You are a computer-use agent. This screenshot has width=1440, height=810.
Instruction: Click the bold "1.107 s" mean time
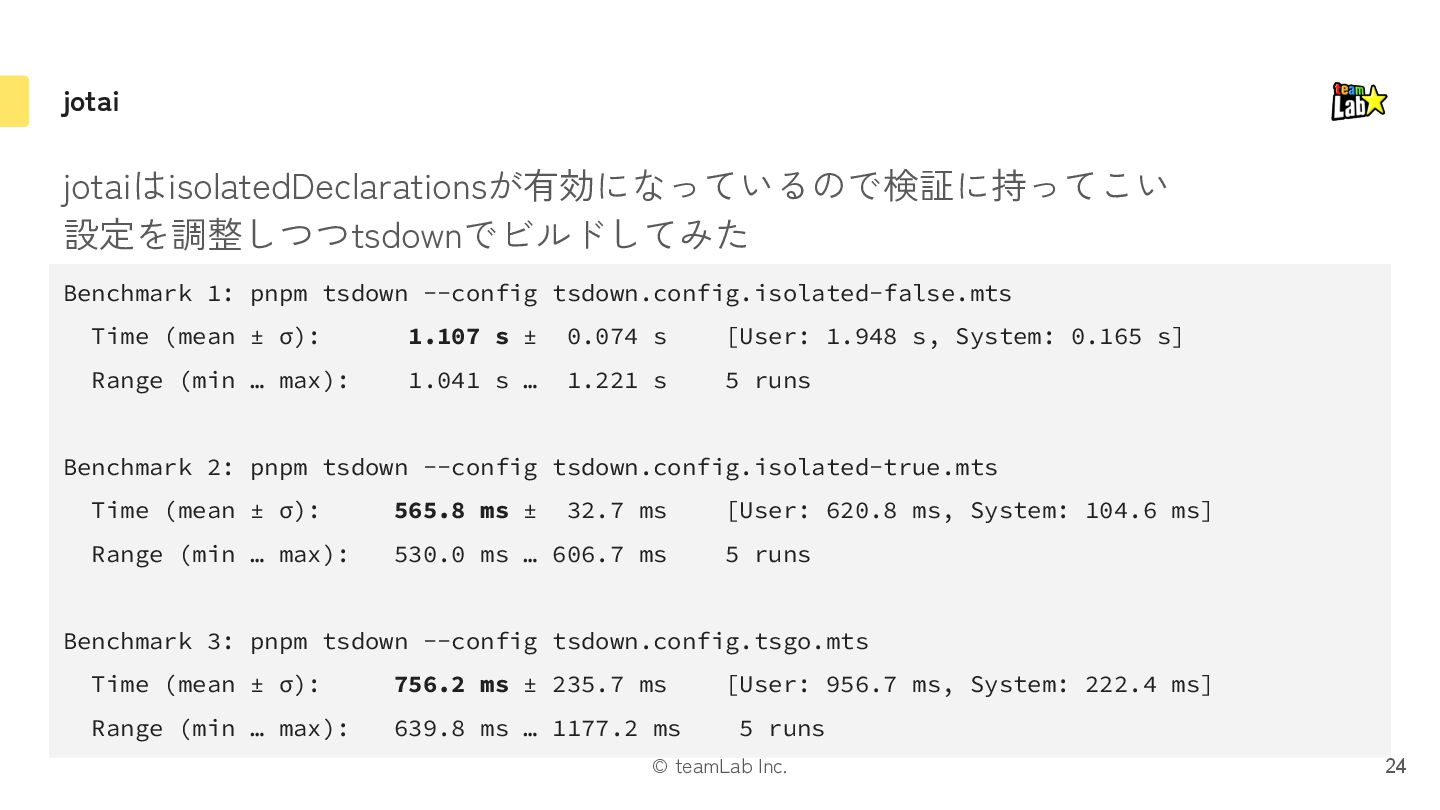click(x=458, y=337)
